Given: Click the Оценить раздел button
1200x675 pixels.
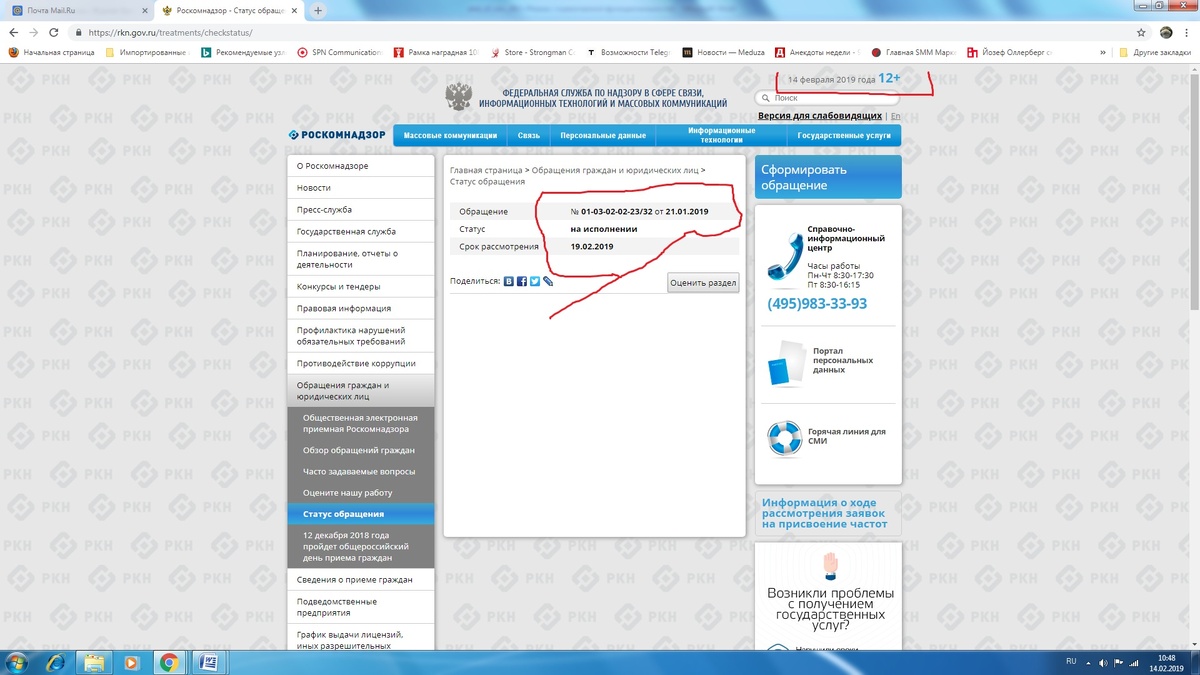Looking at the screenshot, I should (x=703, y=283).
